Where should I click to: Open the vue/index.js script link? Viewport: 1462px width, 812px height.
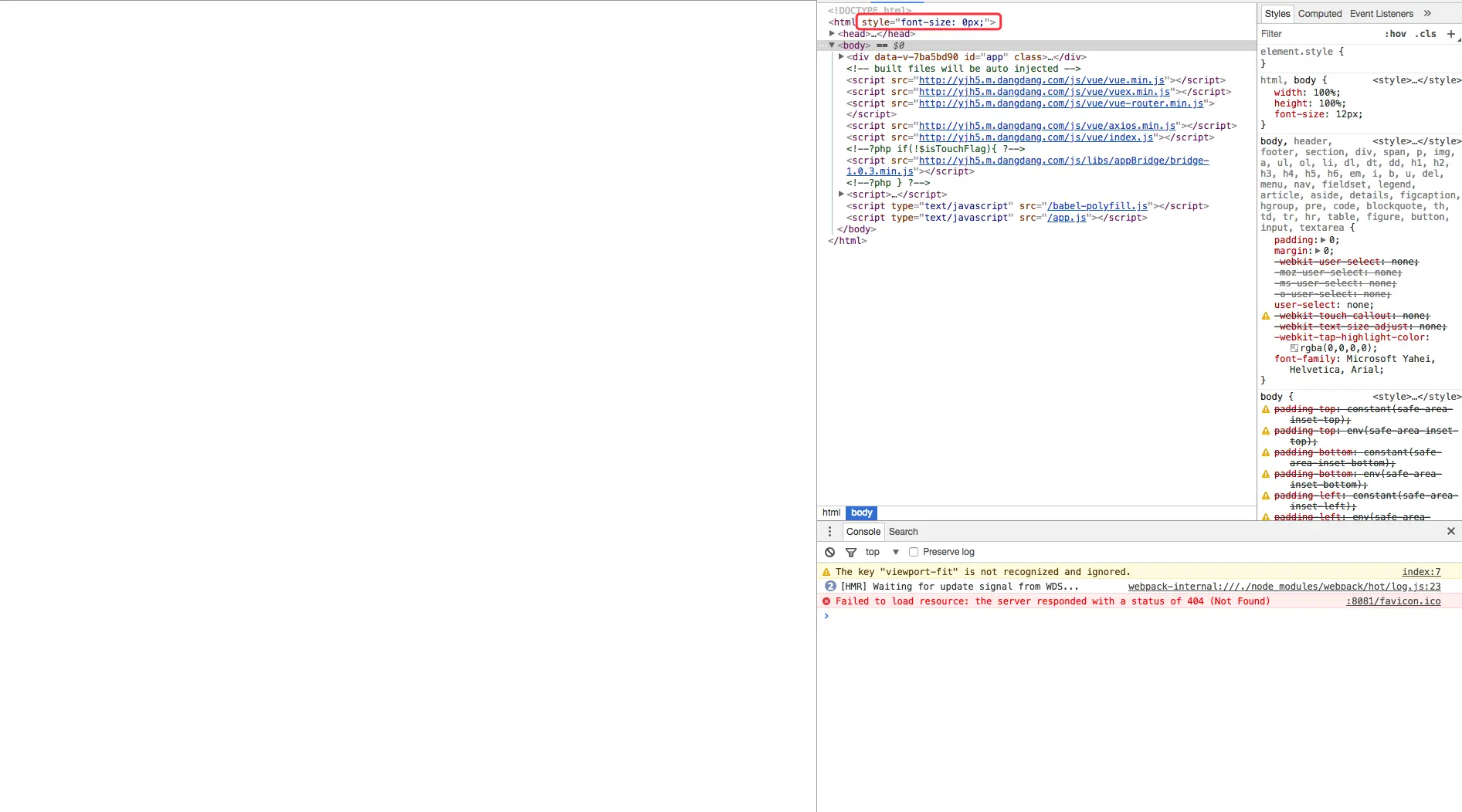point(1036,137)
